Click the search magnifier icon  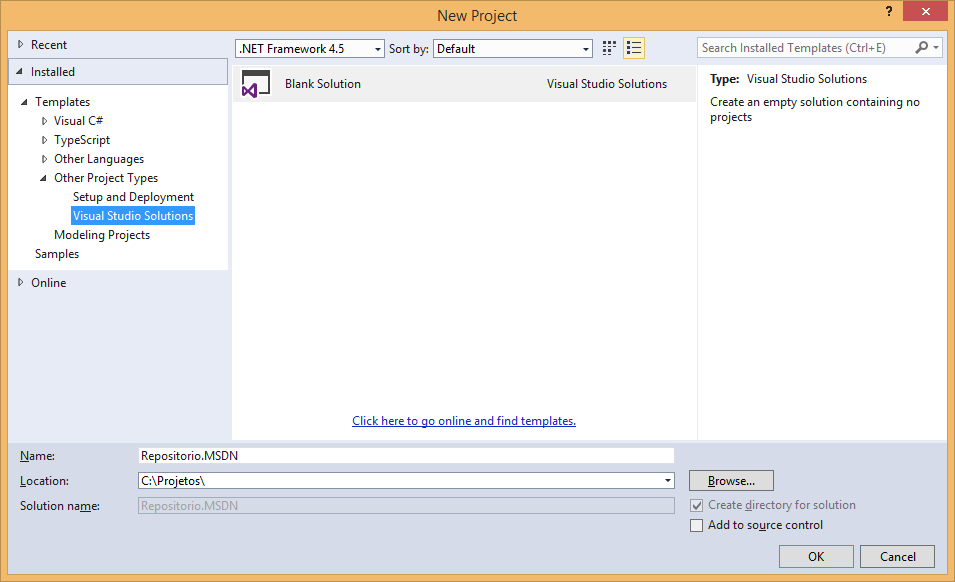(x=922, y=47)
